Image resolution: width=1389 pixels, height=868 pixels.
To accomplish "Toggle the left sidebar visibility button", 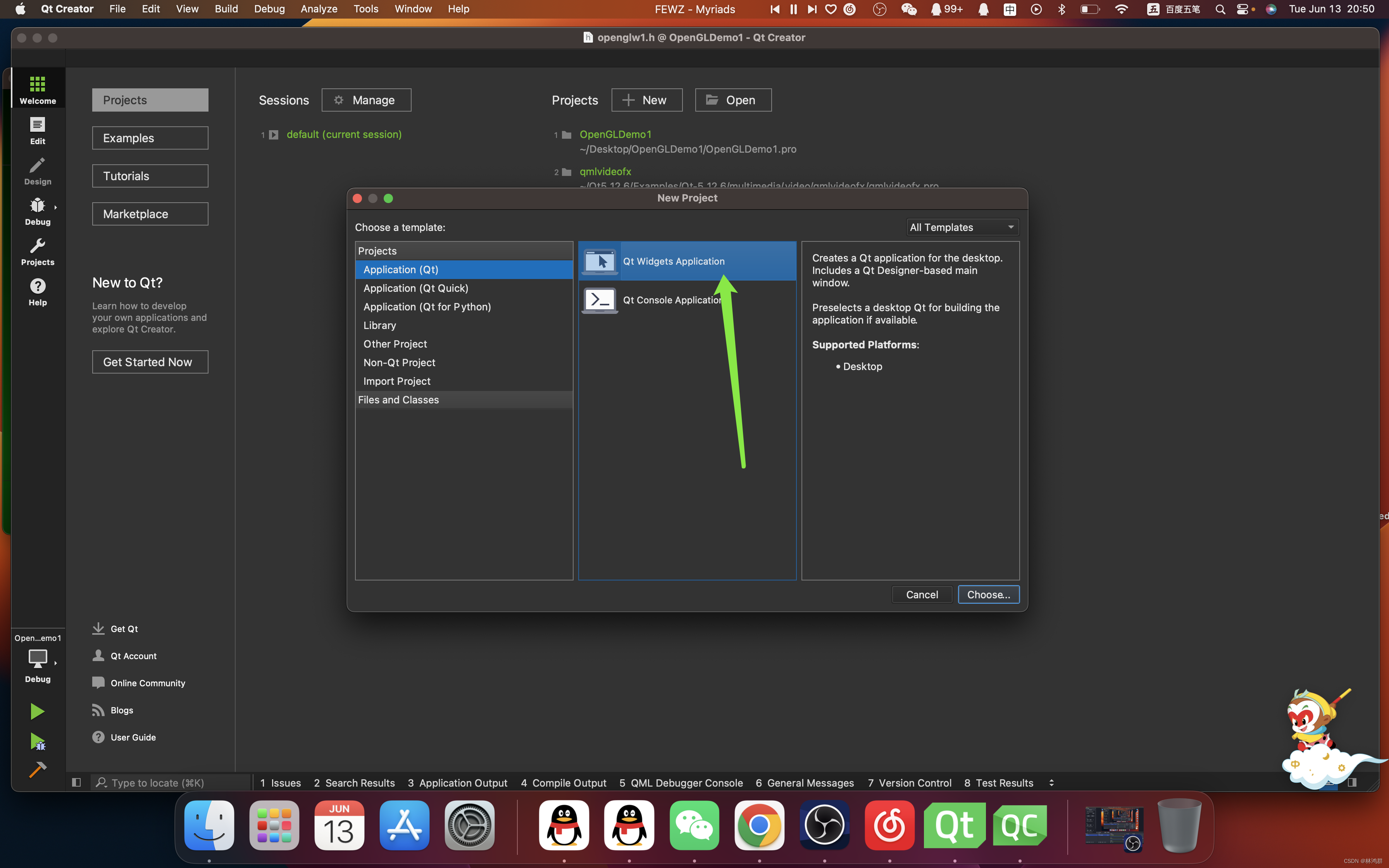I will pyautogui.click(x=76, y=782).
